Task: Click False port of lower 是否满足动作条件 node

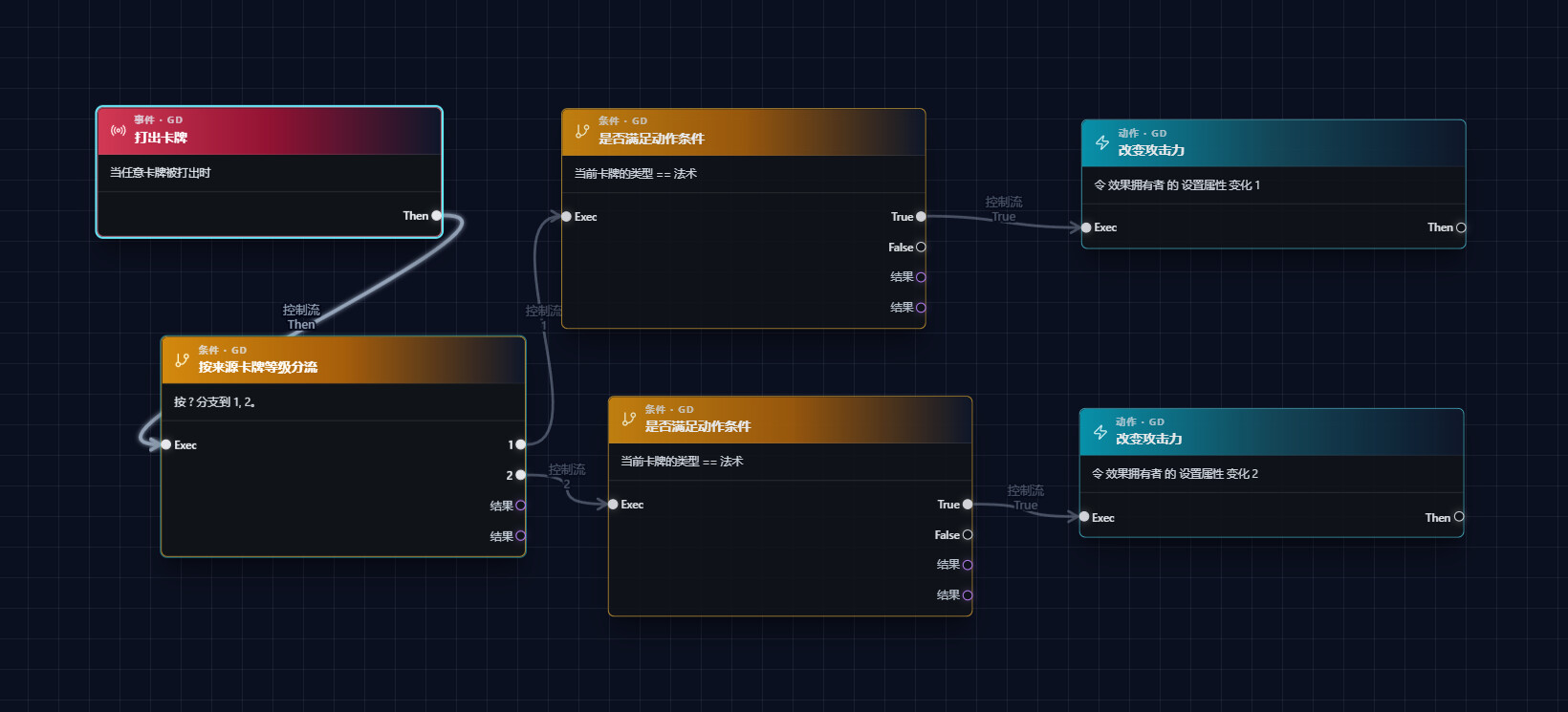Action: point(968,535)
